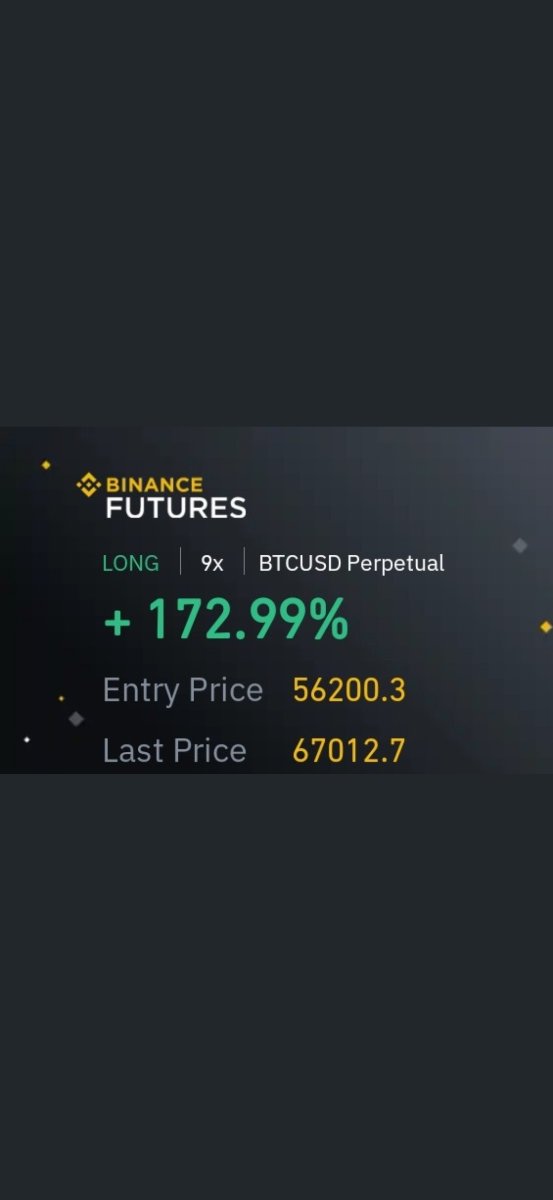Screen dimensions: 553x1200
Task: Click the yellow sparkle diamond above the Binance logo
Action: [x=45, y=465]
